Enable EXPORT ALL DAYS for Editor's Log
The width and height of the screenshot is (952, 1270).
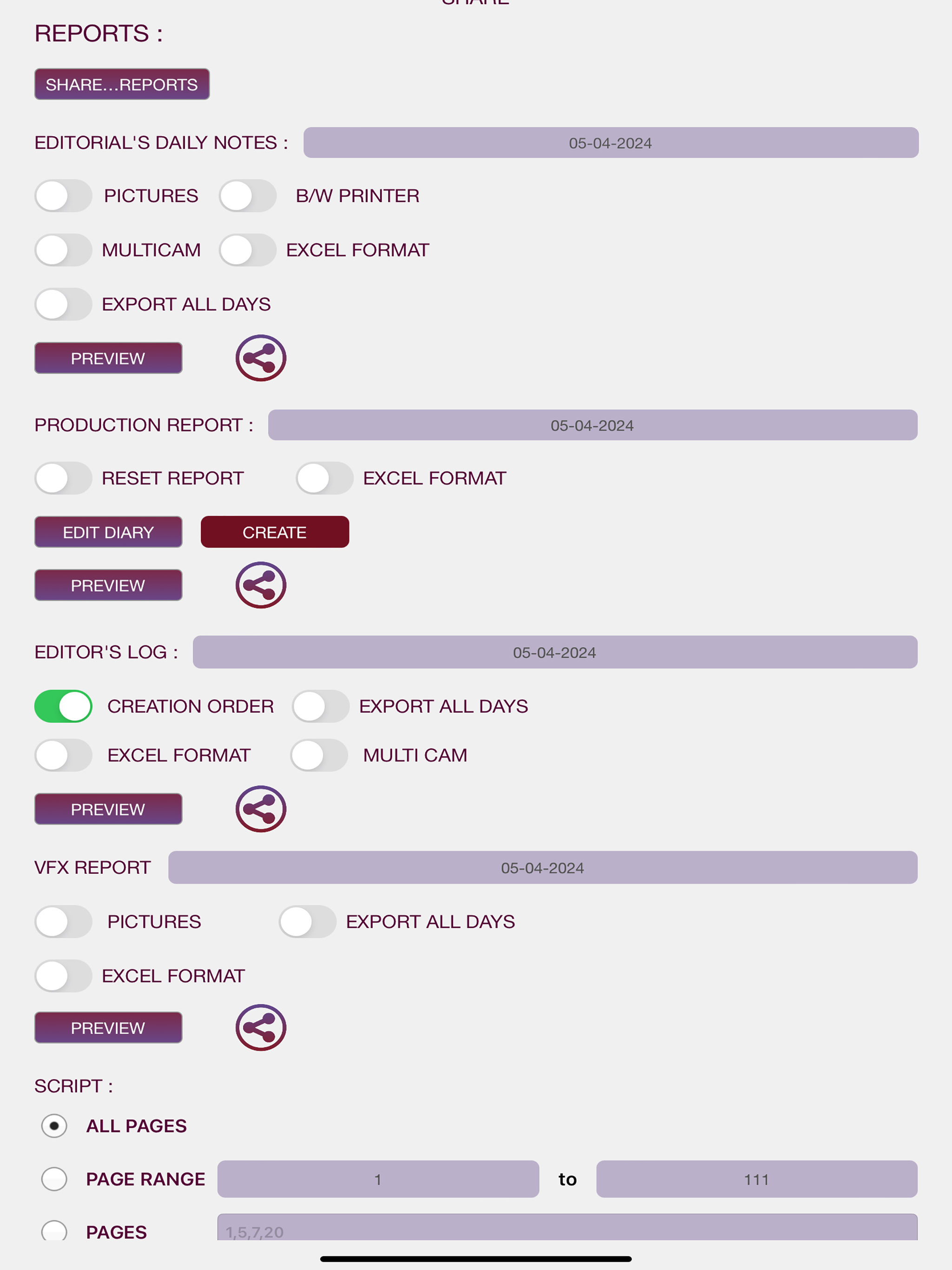[x=320, y=706]
